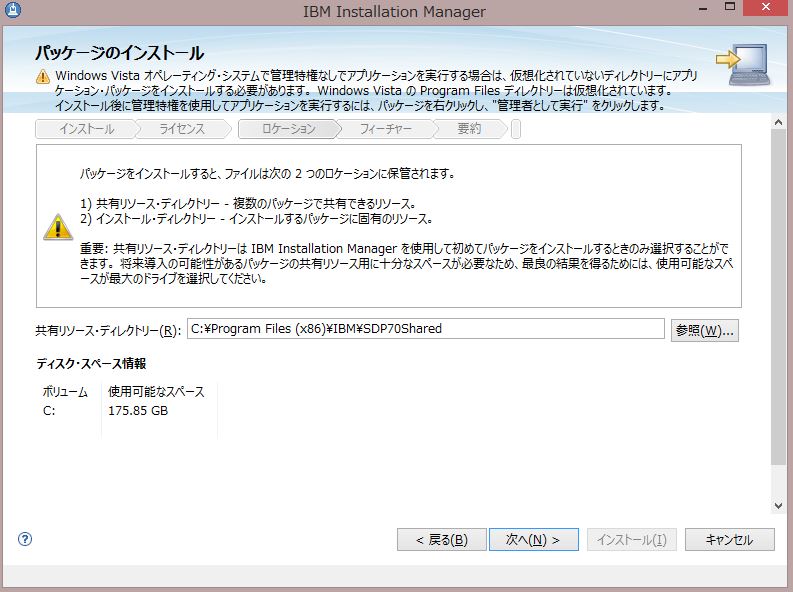The width and height of the screenshot is (793, 592).
Task: Go to the フィーチャー wizard step
Action: pyautogui.click(x=385, y=129)
